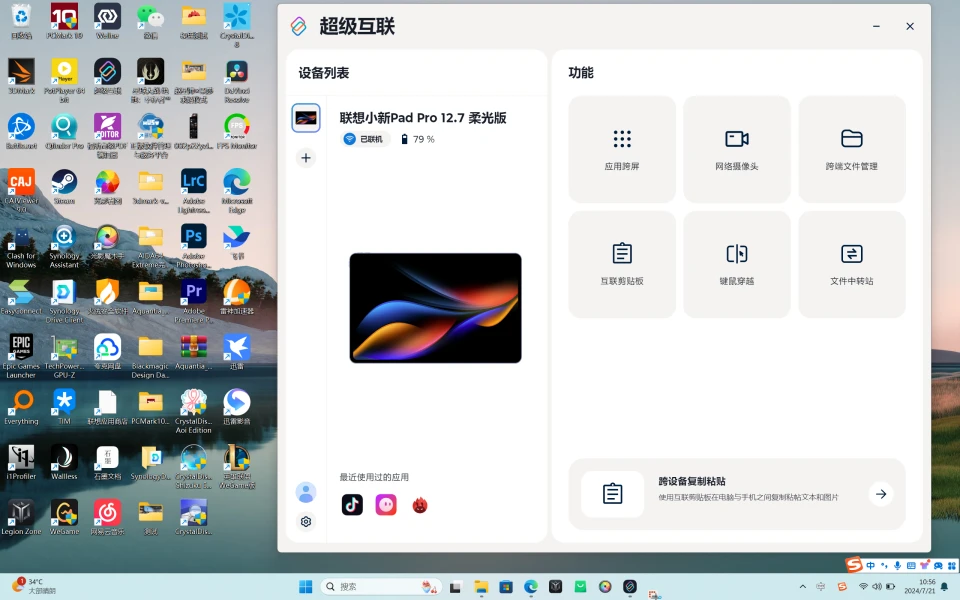Open i1Profiler desktop shortcut
This screenshot has width=960, height=600.
click(x=21, y=462)
